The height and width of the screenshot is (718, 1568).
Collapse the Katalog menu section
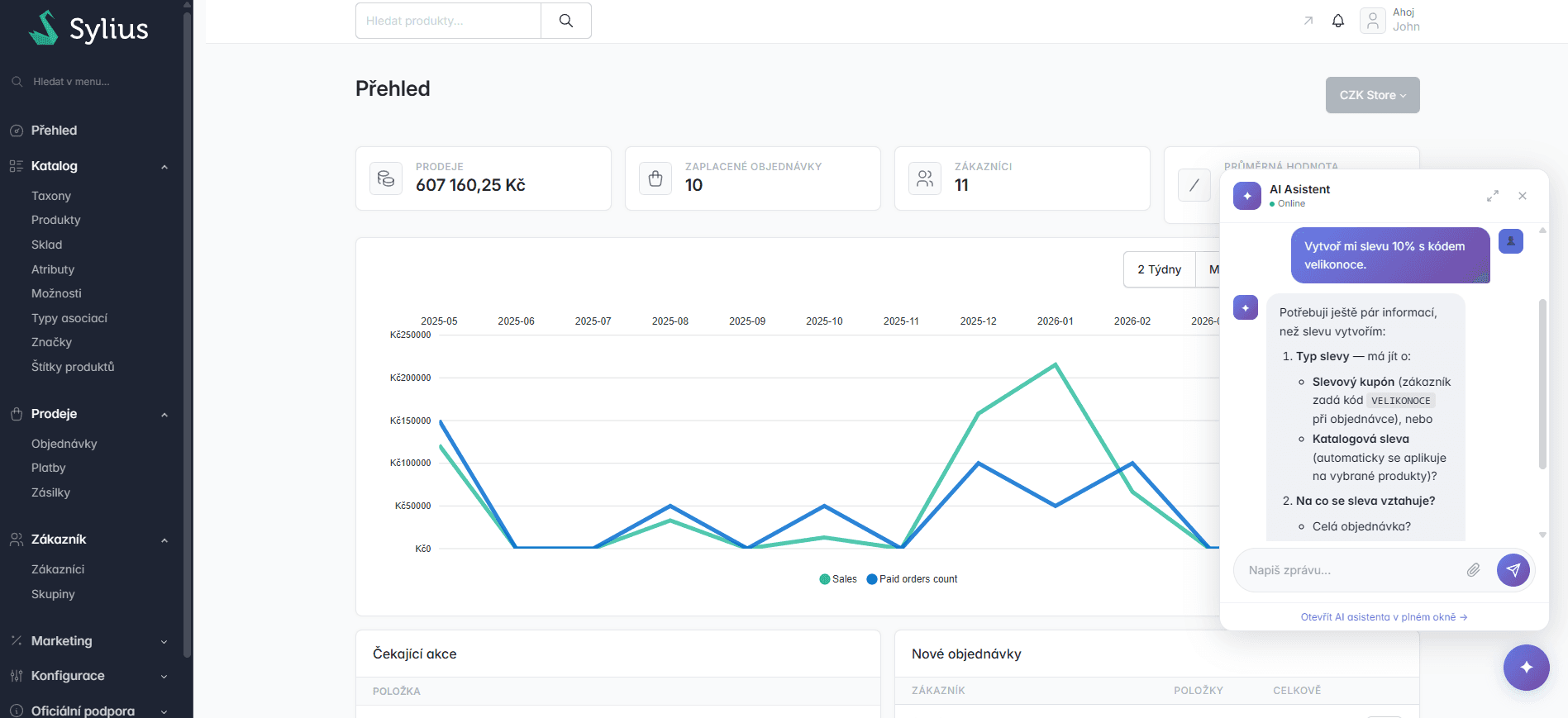[x=164, y=167]
